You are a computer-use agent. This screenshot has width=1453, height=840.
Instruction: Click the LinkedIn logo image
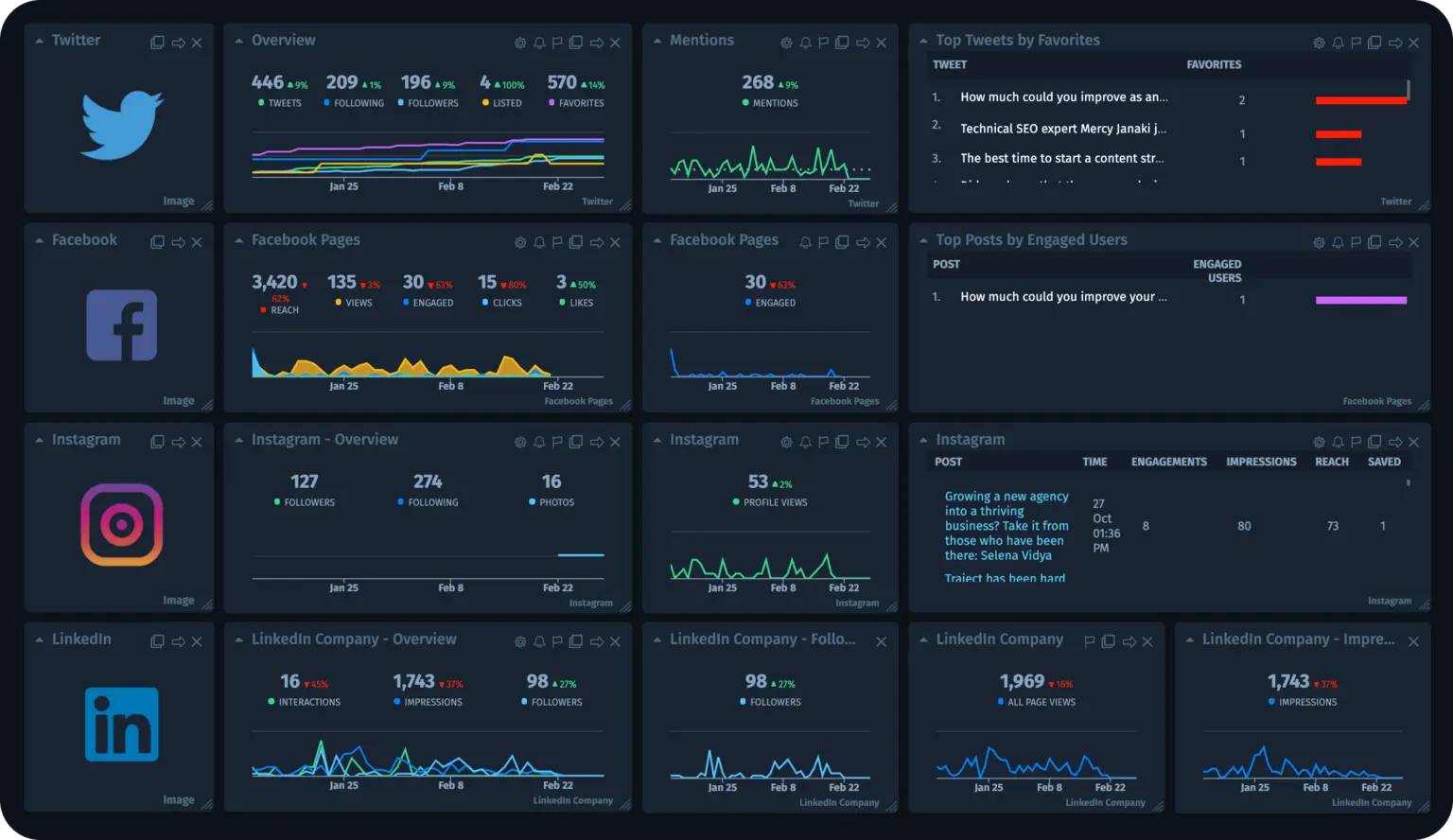pyautogui.click(x=122, y=725)
